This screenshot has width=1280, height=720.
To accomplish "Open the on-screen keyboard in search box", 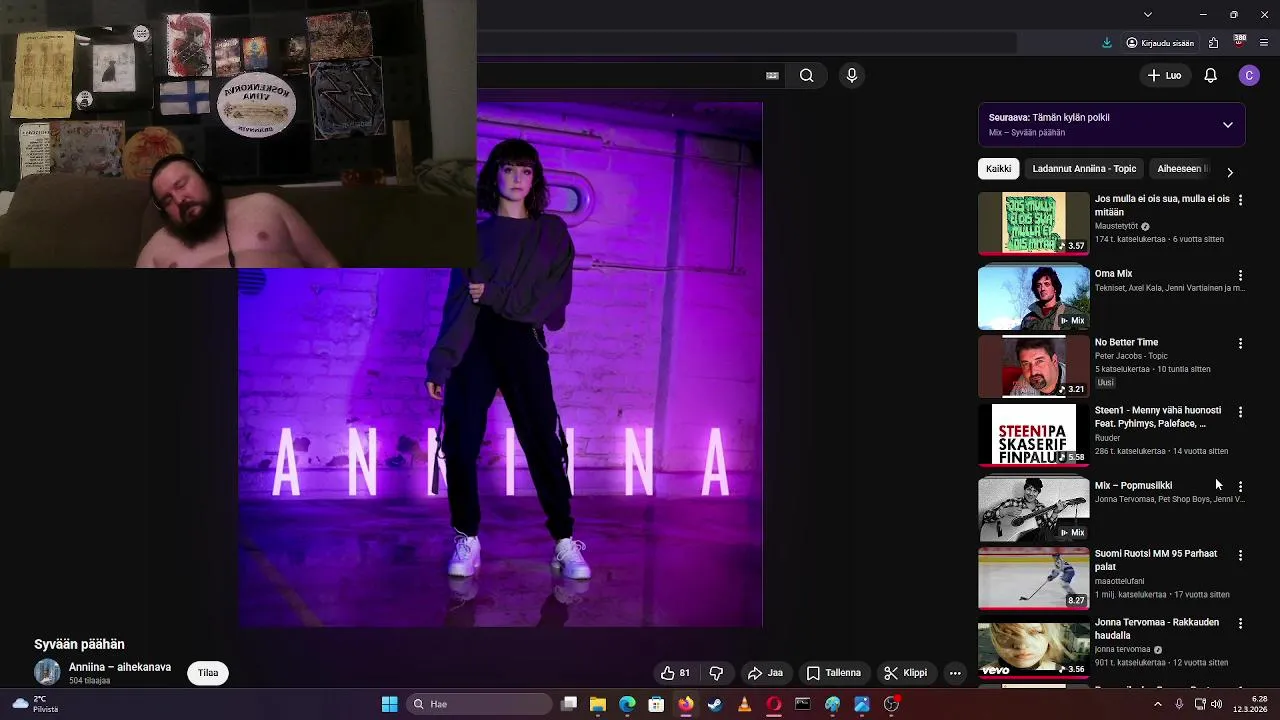I will (x=772, y=75).
